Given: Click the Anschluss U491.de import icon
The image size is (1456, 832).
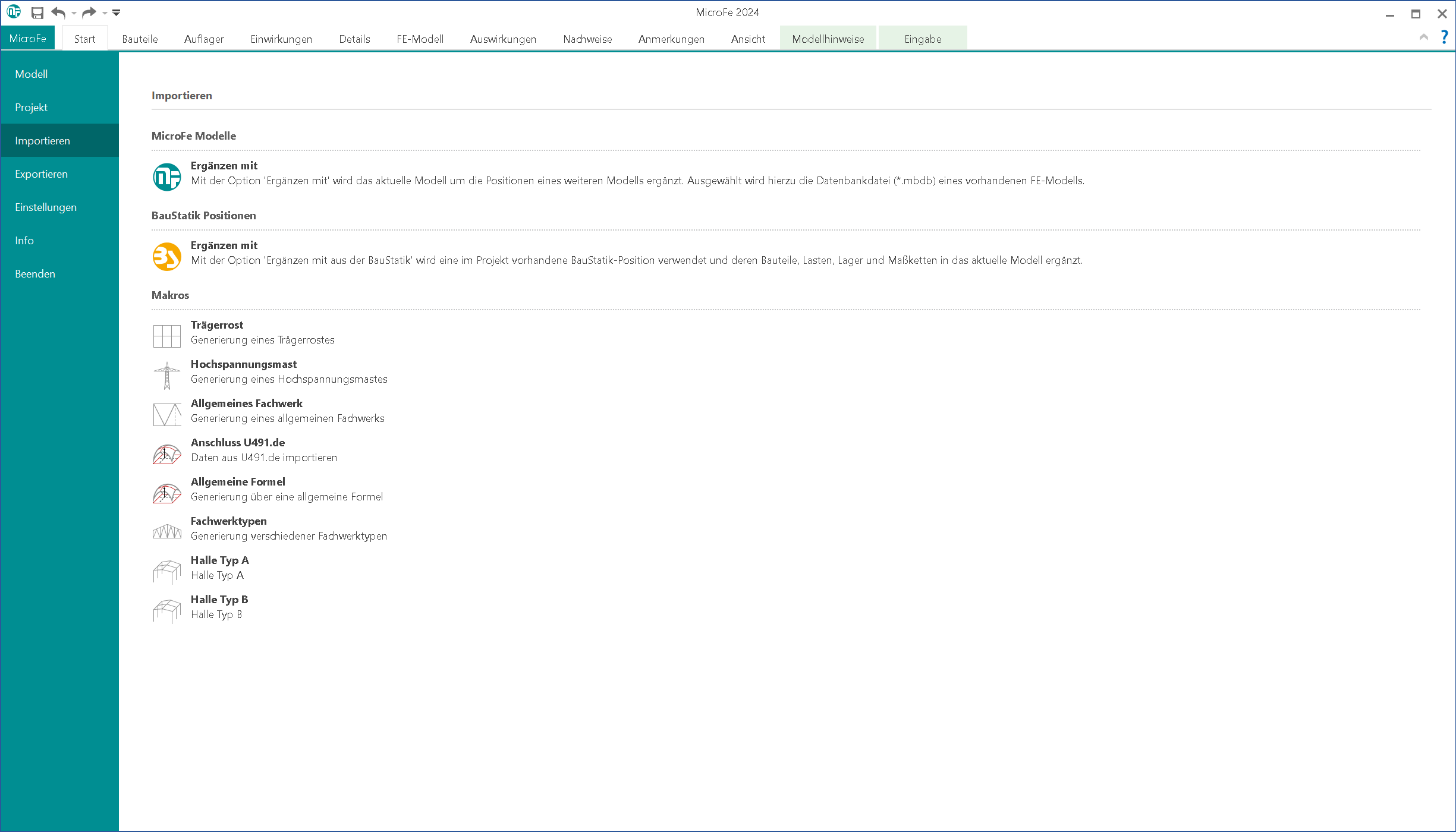Looking at the screenshot, I should pyautogui.click(x=166, y=453).
